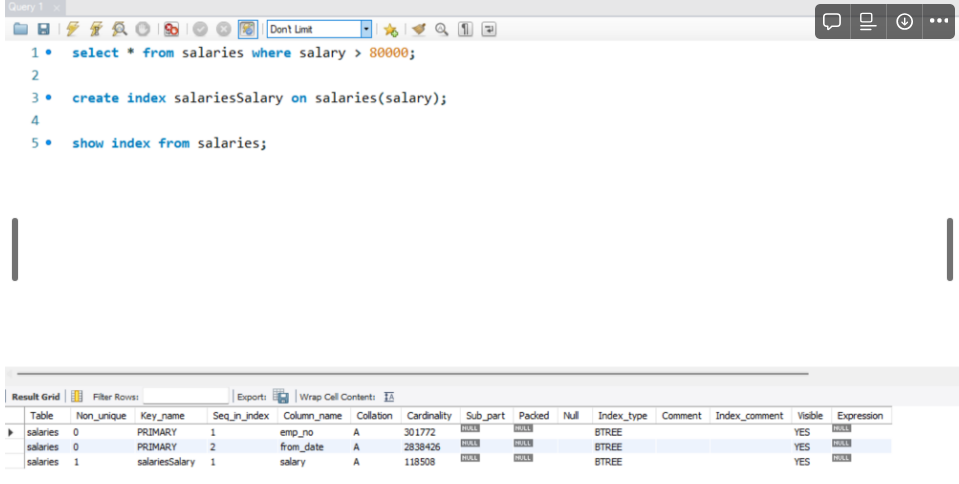Click the Result Grid button

(36, 397)
